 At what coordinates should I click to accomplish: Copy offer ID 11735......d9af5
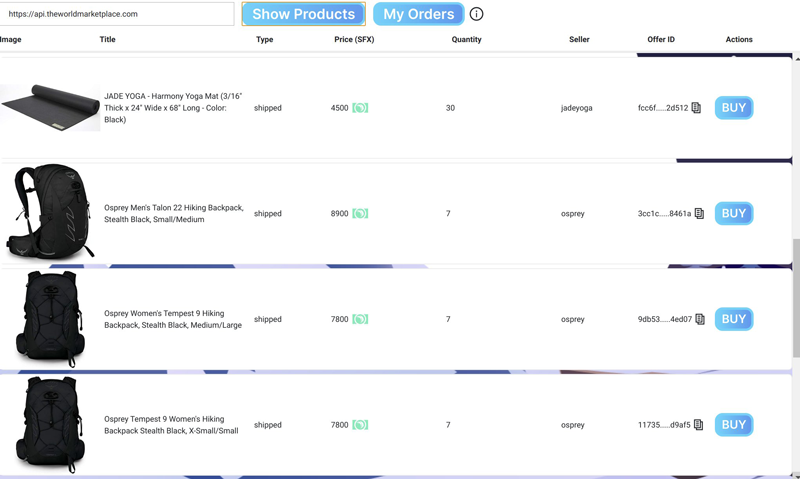pos(698,424)
